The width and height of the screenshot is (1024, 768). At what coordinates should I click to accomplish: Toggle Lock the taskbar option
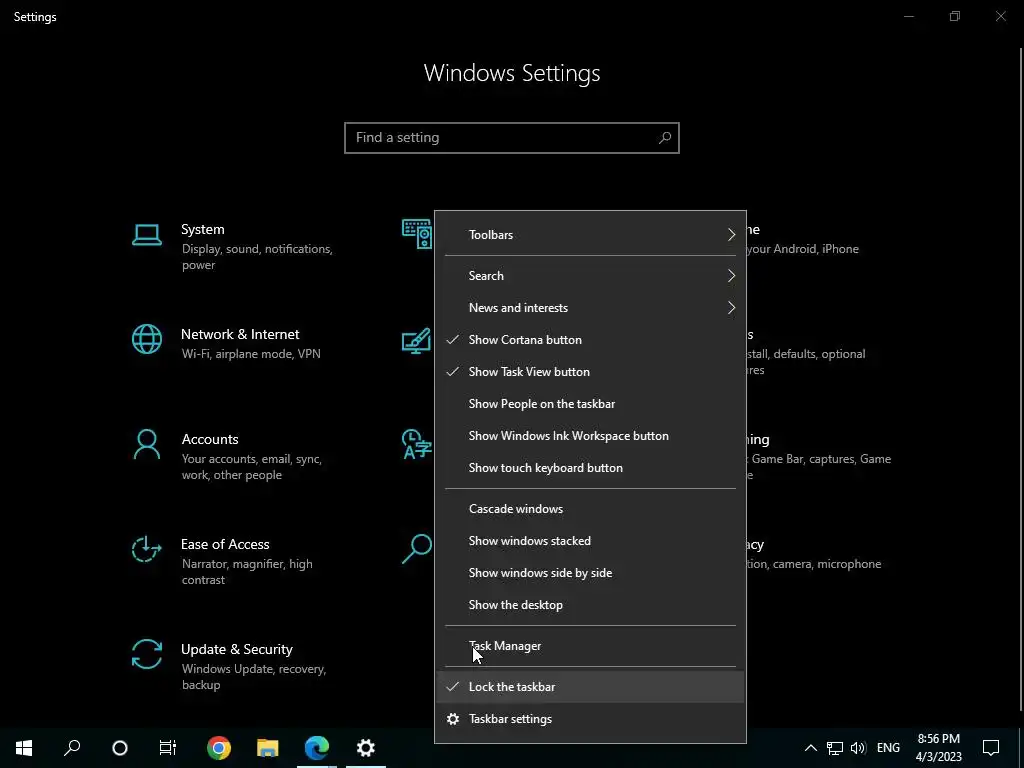pyautogui.click(x=590, y=687)
